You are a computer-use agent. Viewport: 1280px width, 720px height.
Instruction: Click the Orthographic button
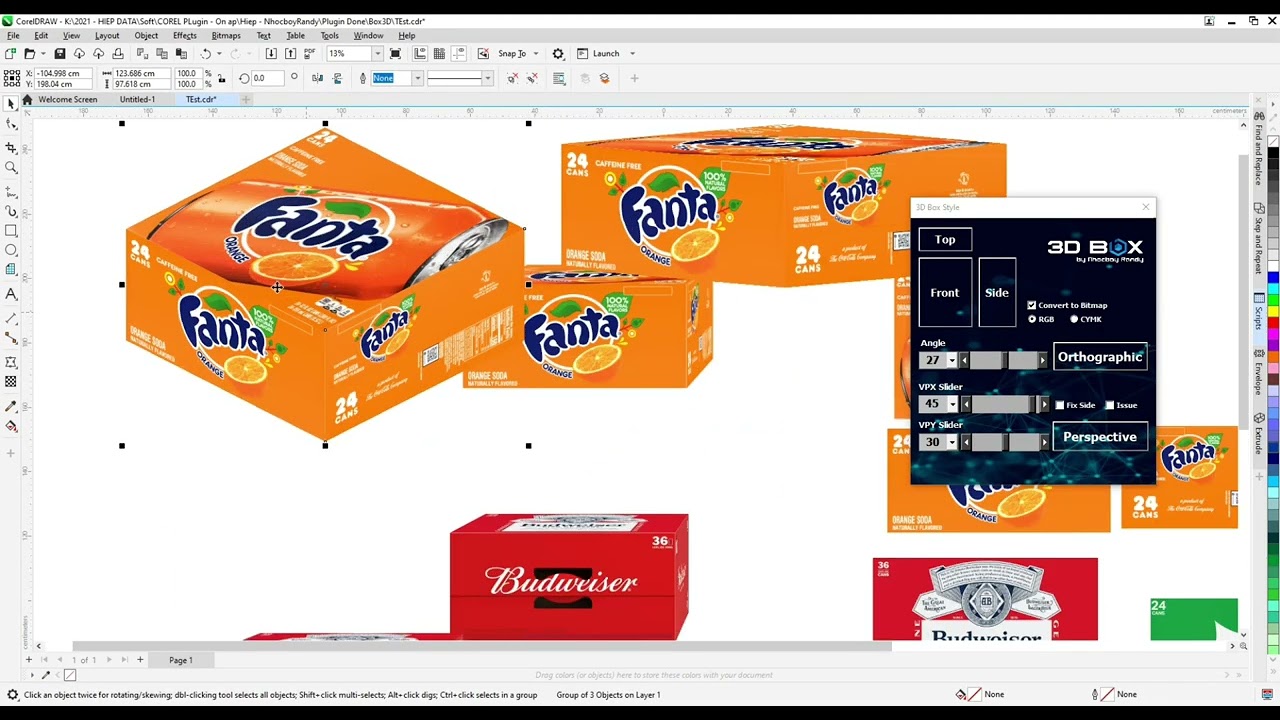pyautogui.click(x=1100, y=357)
